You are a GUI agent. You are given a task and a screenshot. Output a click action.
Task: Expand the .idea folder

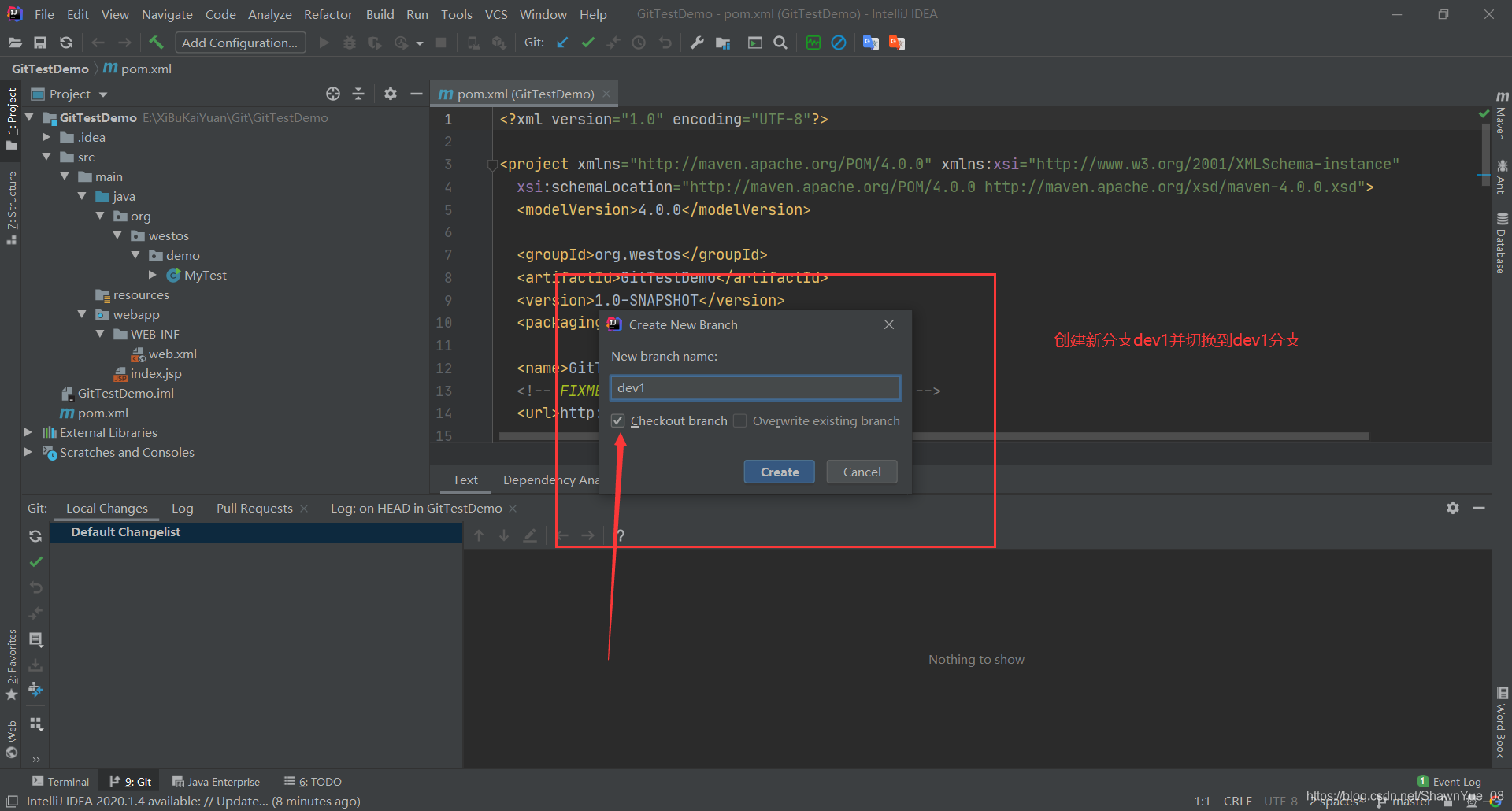click(46, 137)
